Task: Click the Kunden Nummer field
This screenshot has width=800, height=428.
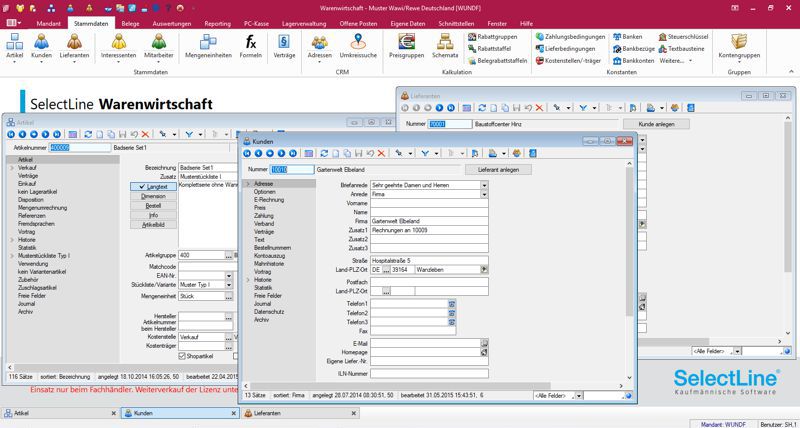Action: point(292,169)
